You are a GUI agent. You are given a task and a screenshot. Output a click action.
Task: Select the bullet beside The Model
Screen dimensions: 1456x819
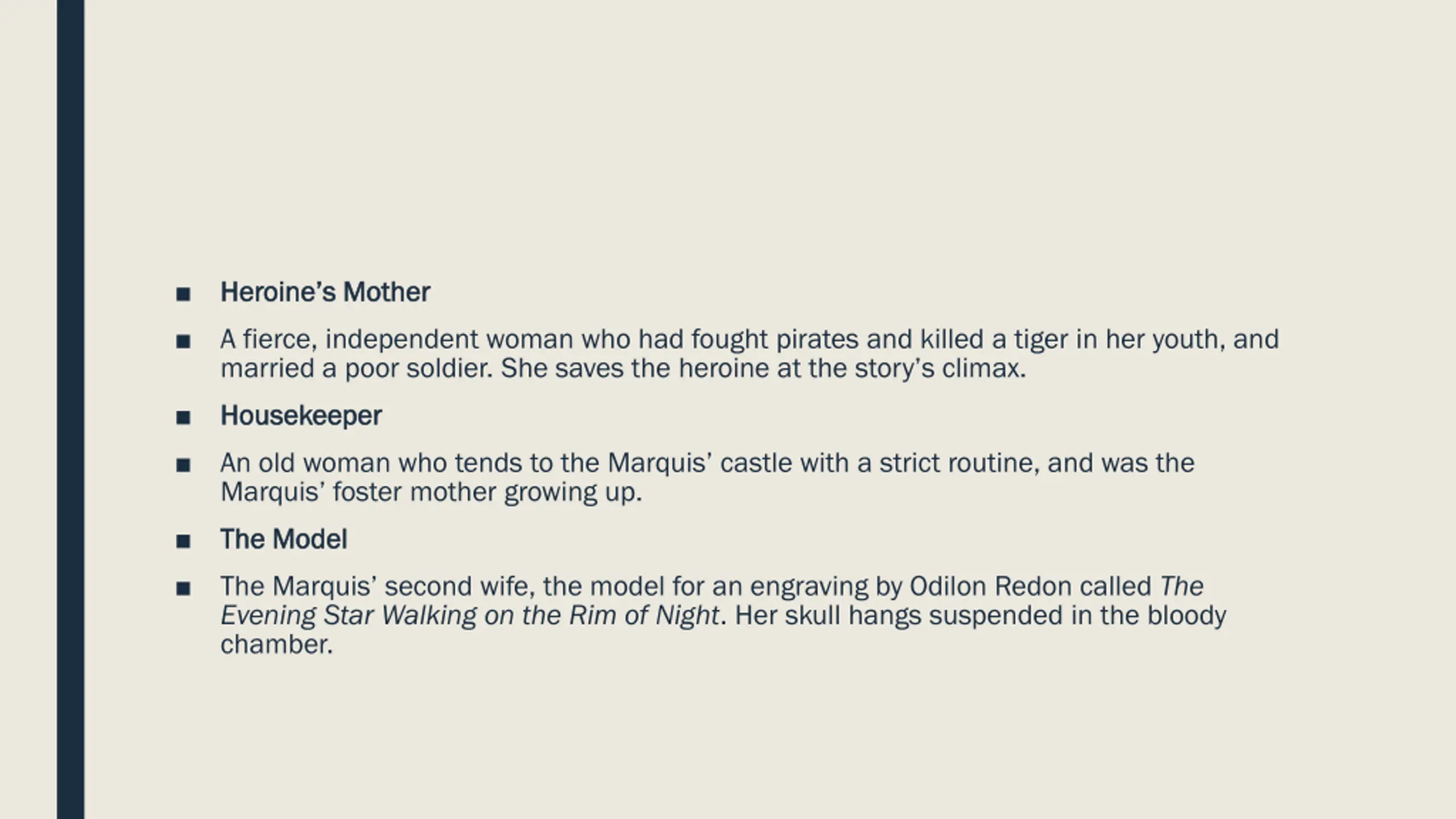click(x=183, y=541)
